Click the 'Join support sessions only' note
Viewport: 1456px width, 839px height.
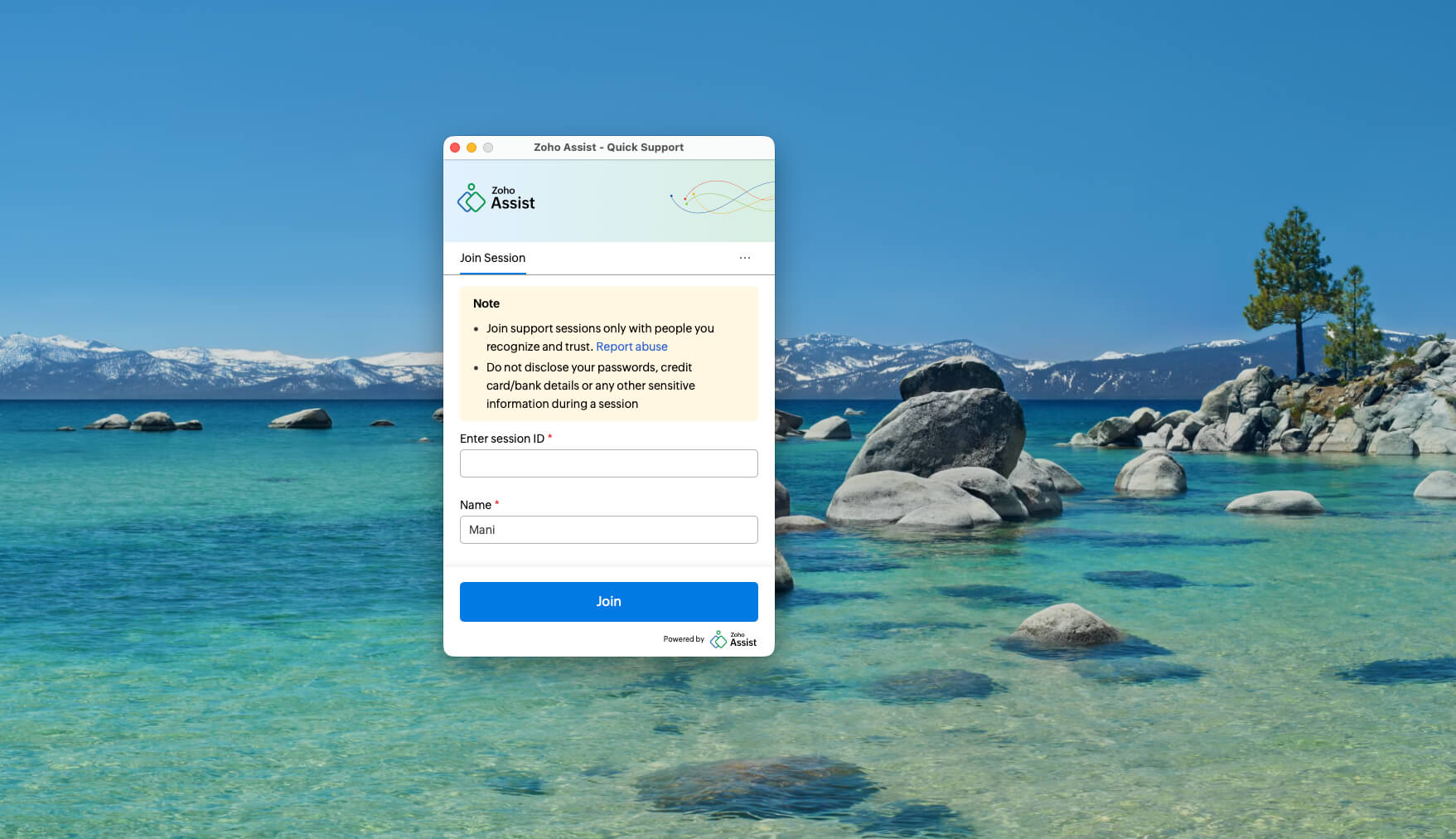600,337
